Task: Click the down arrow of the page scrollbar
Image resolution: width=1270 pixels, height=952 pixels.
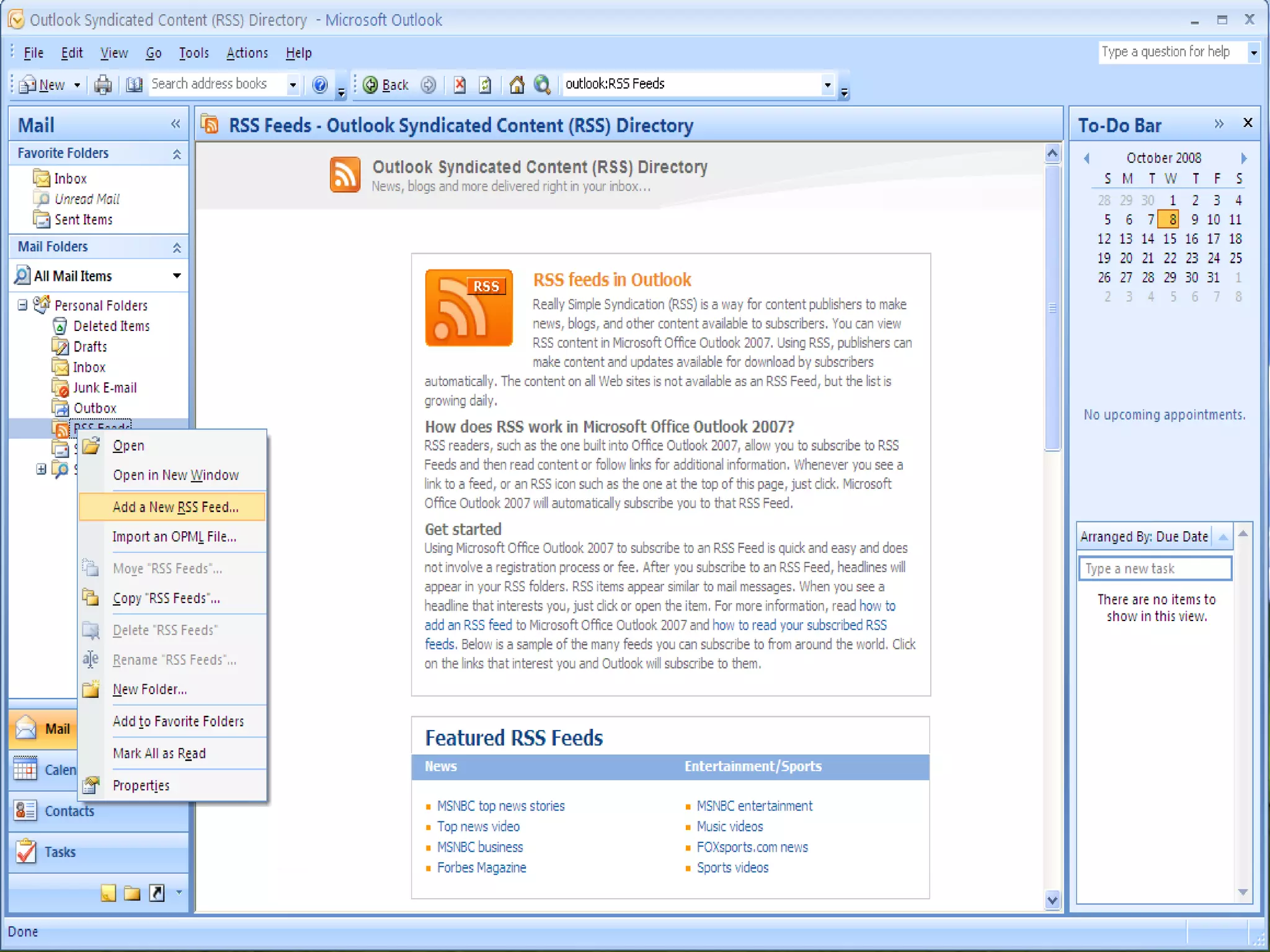Action: point(1052,900)
